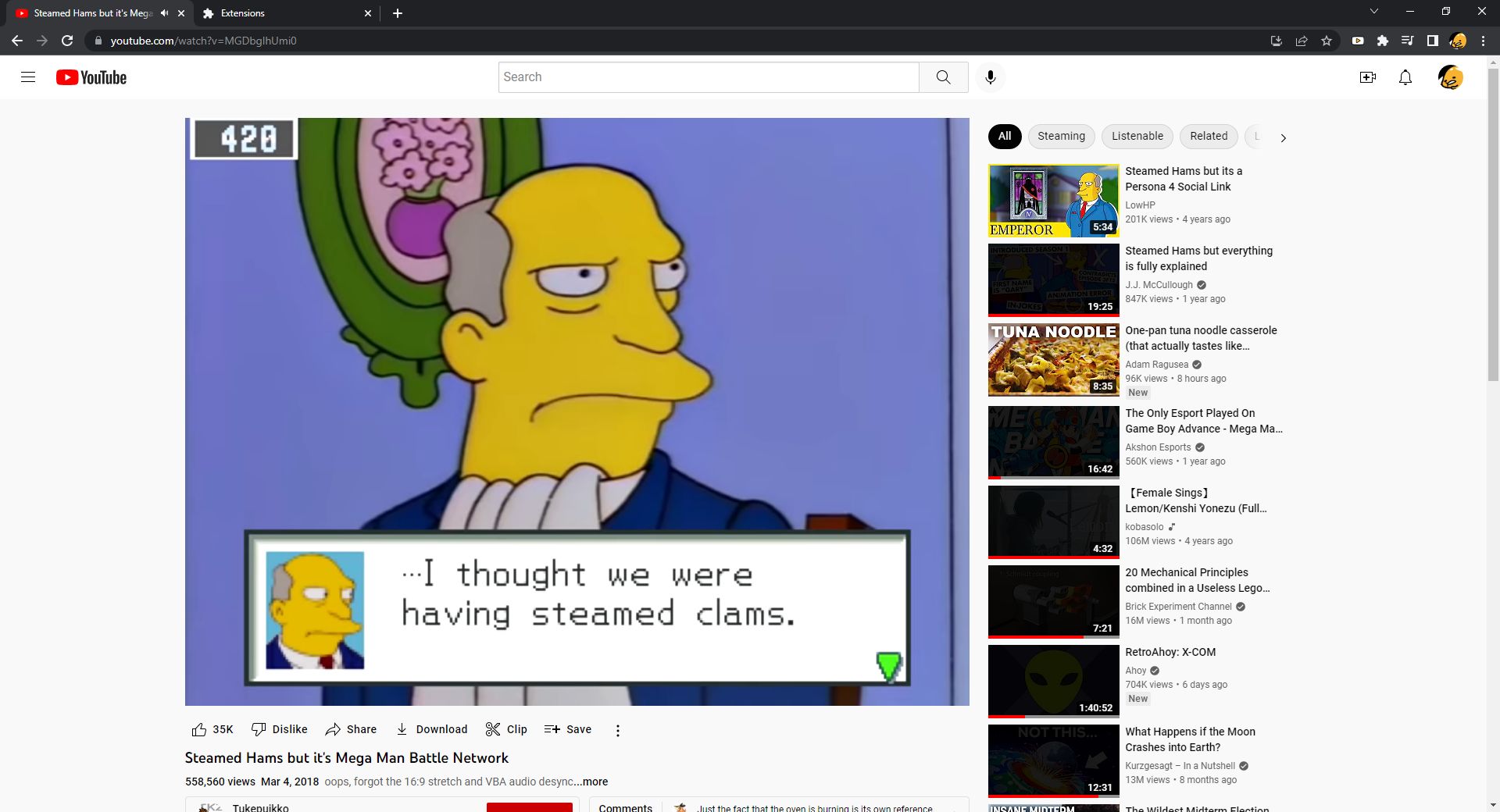Go back with browser back arrow
This screenshot has width=1500, height=812.
[17, 41]
